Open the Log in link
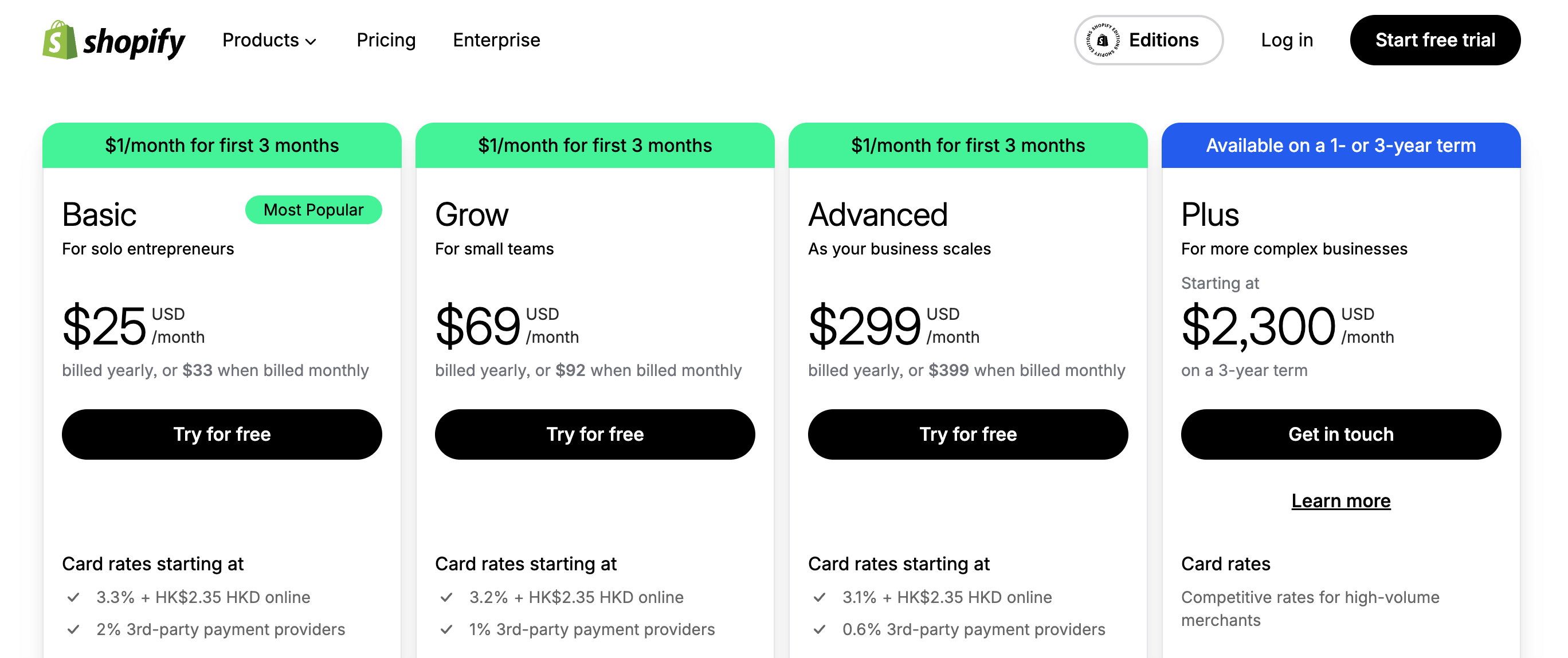 [x=1286, y=40]
